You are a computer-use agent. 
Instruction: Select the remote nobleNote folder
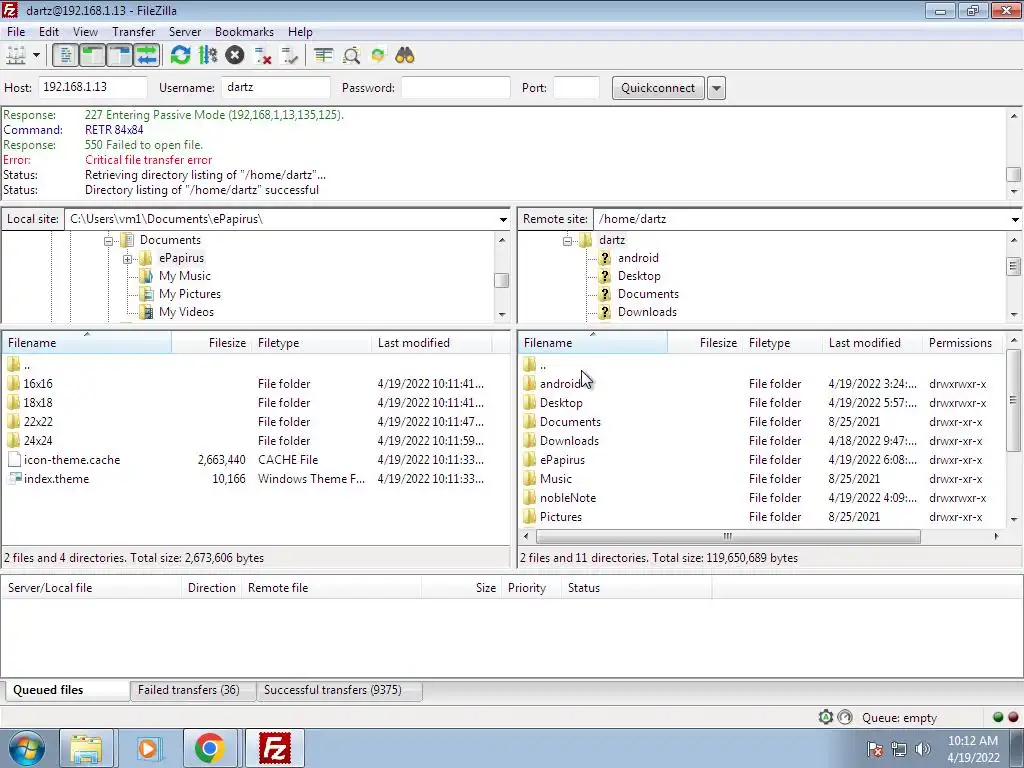[568, 498]
